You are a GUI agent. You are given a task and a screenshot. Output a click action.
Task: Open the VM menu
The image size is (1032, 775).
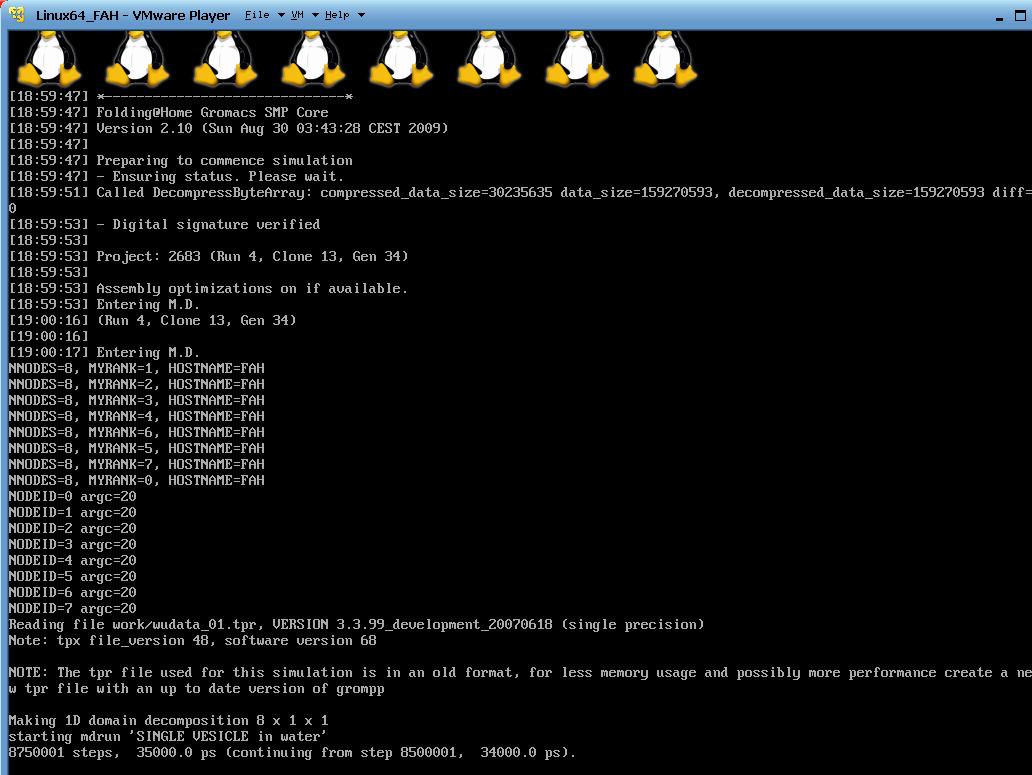[297, 14]
